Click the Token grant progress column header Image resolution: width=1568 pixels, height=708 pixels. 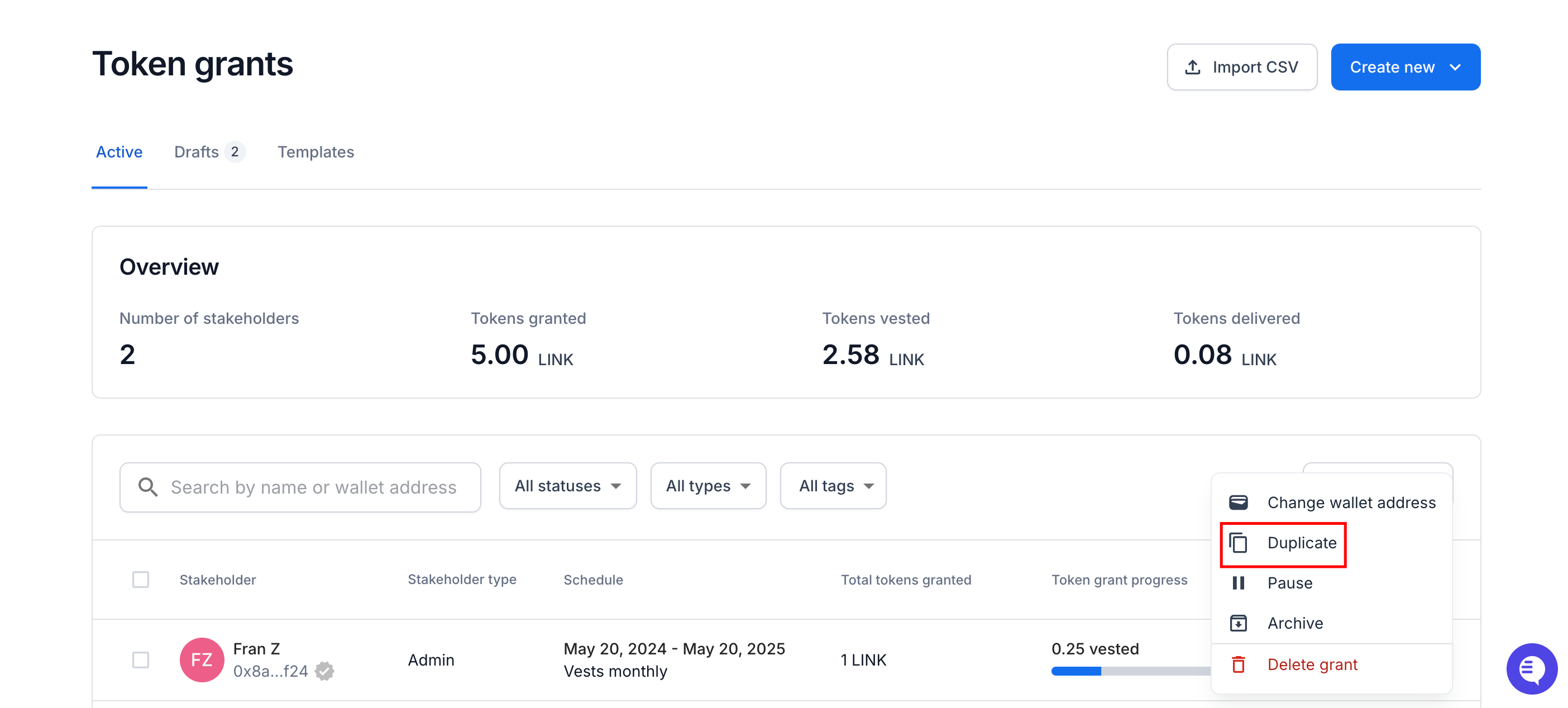pos(1120,580)
